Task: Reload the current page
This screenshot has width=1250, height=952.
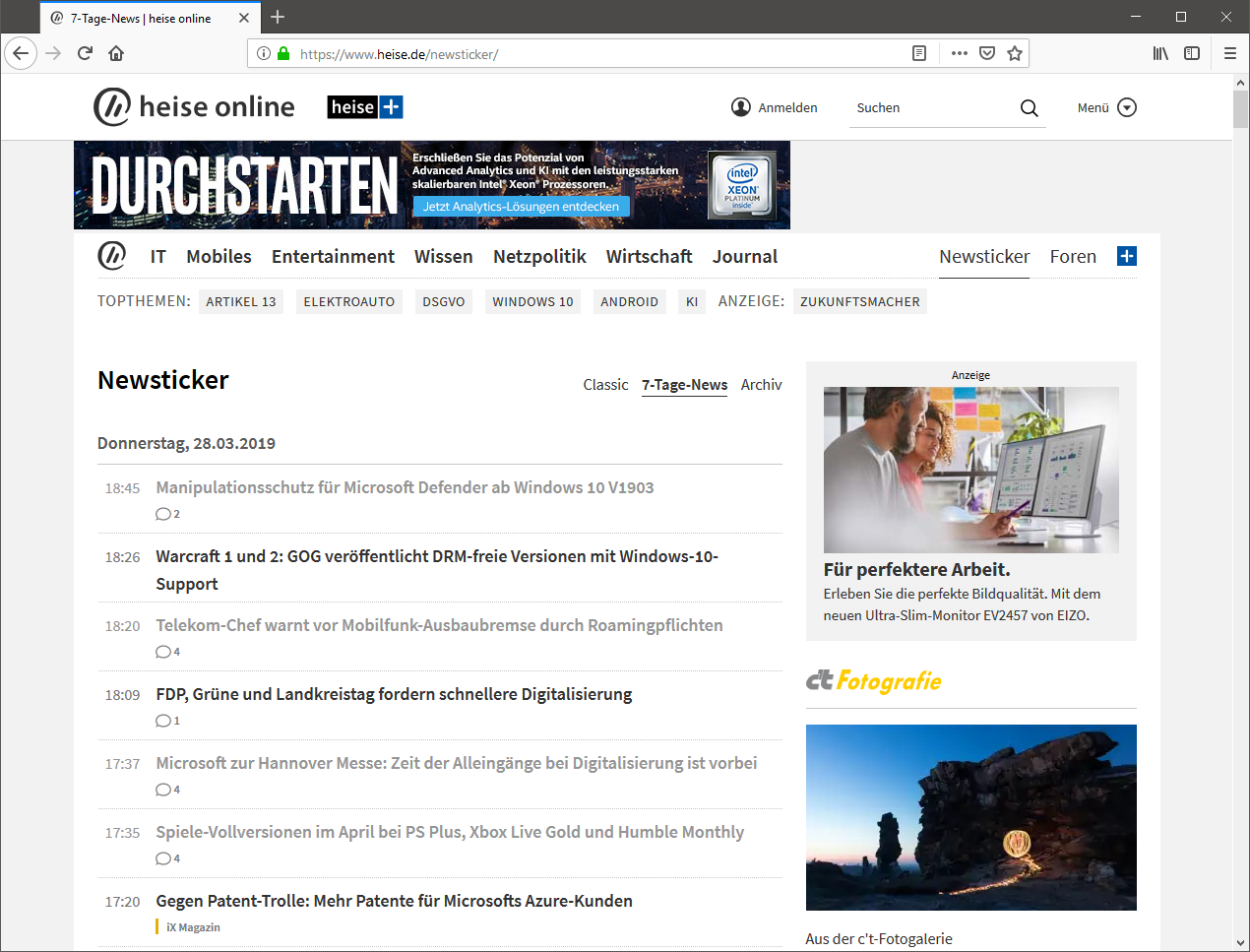Action: coord(85,53)
